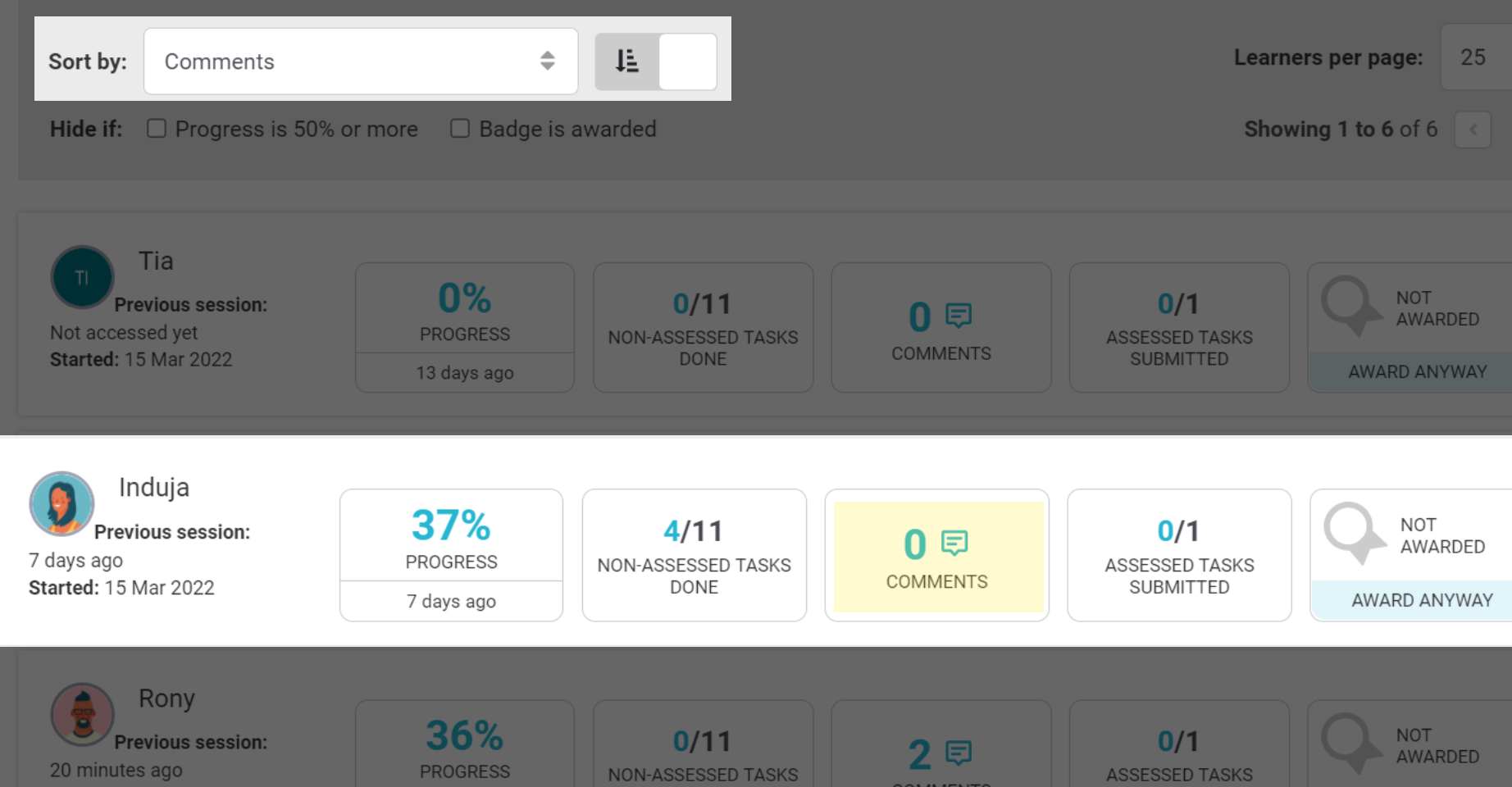Screen dimensions: 1512x787
Task: Open the Sort by Comments dropdown
Action: click(361, 61)
